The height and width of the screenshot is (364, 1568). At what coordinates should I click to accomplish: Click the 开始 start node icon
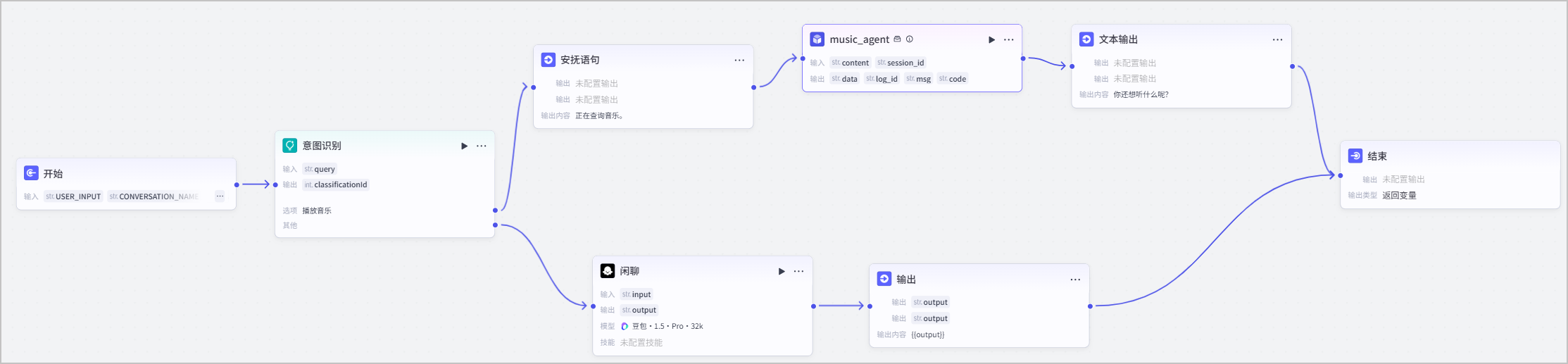[x=31, y=173]
